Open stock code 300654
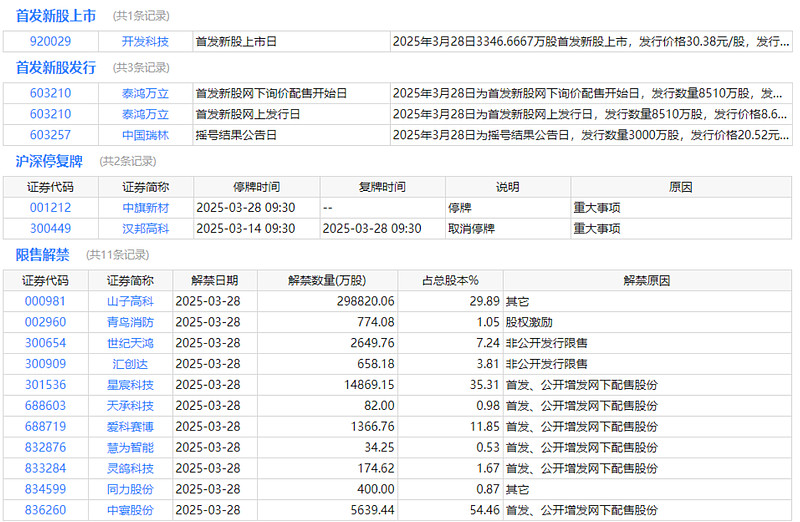The width and height of the screenshot is (800, 522). click(x=45, y=343)
